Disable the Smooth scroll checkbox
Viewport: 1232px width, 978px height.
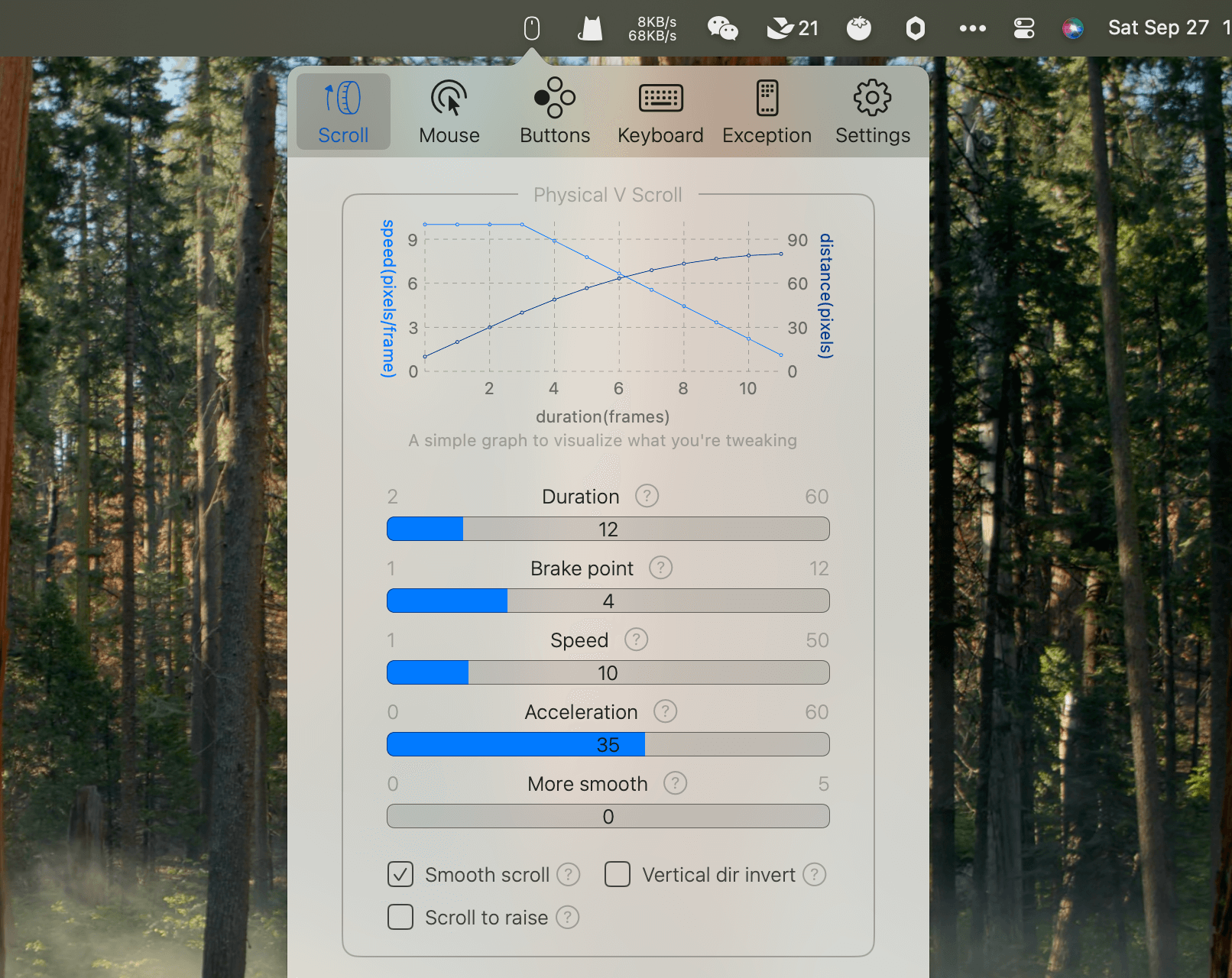400,874
